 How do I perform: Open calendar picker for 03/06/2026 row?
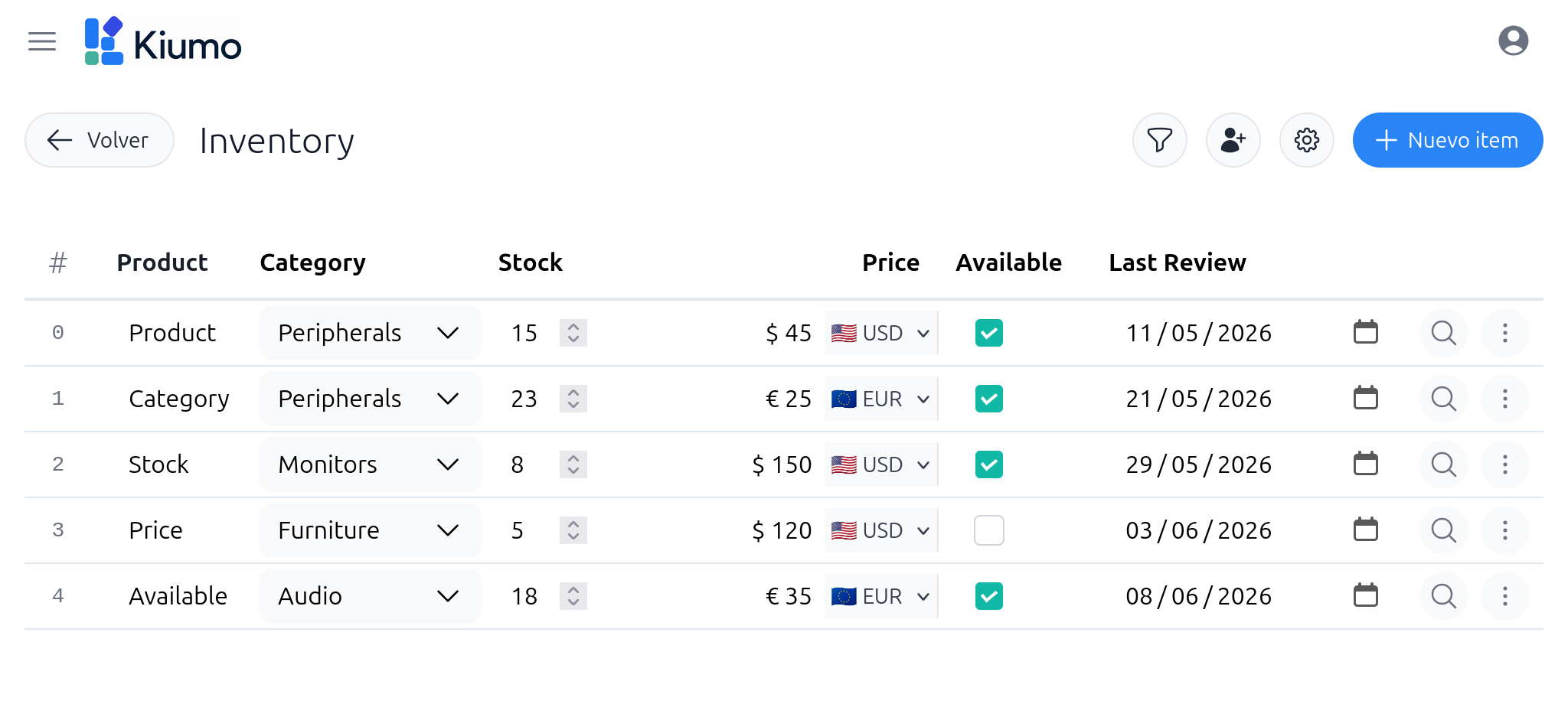[x=1365, y=530]
